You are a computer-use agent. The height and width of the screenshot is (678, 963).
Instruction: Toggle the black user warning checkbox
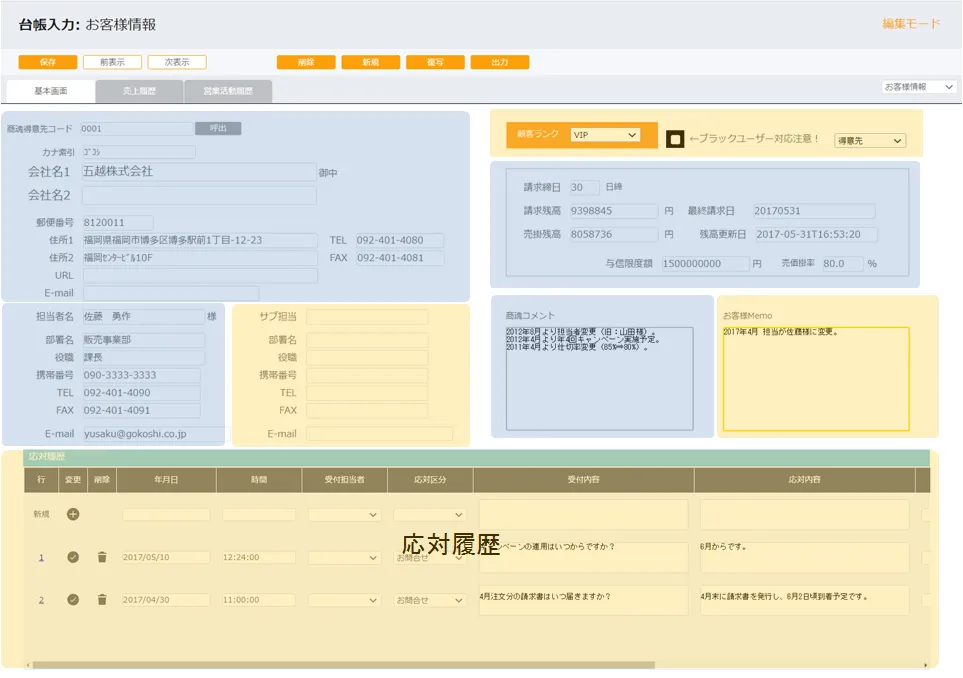click(x=675, y=139)
